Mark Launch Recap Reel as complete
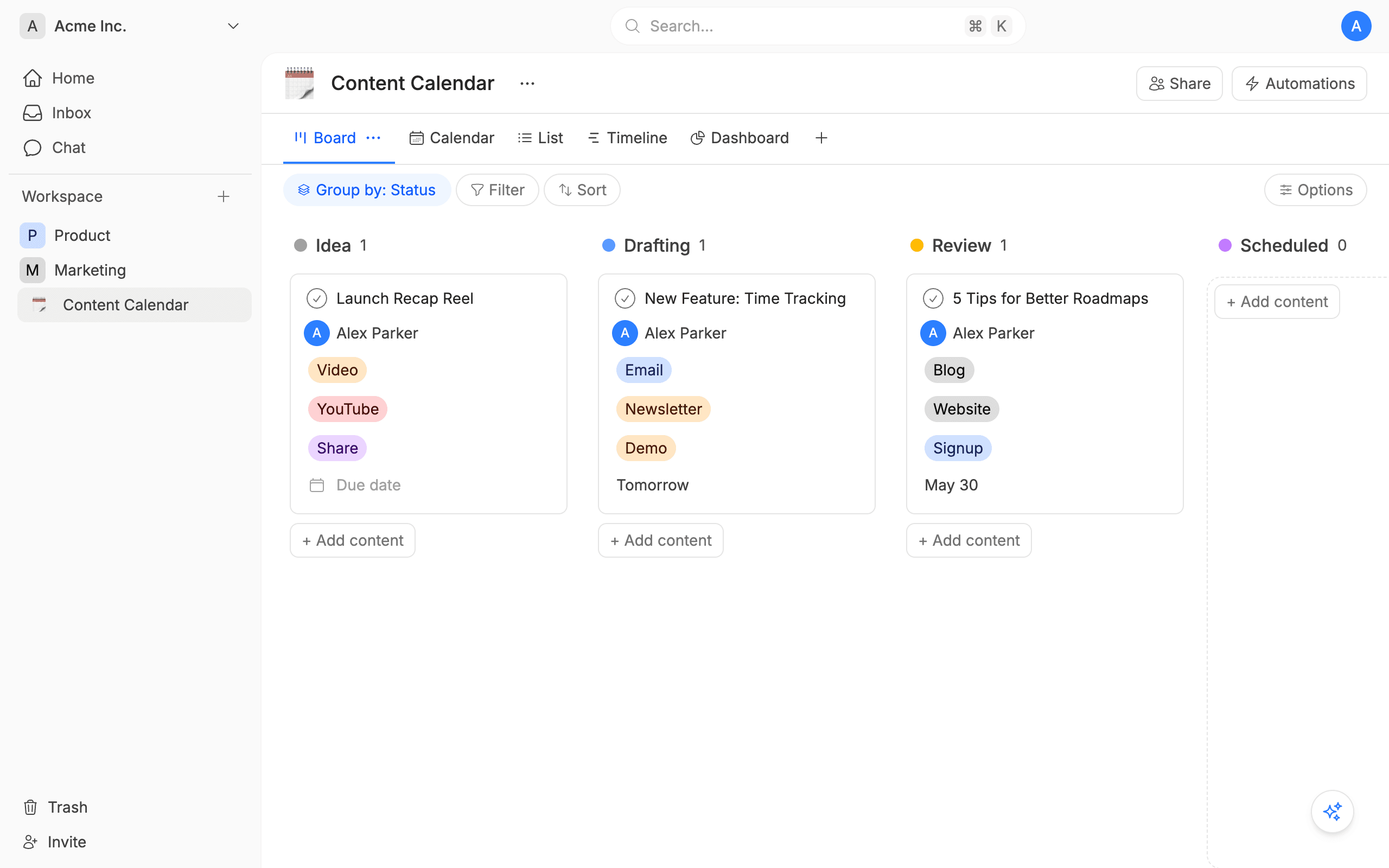Viewport: 1389px width, 868px height. [317, 298]
